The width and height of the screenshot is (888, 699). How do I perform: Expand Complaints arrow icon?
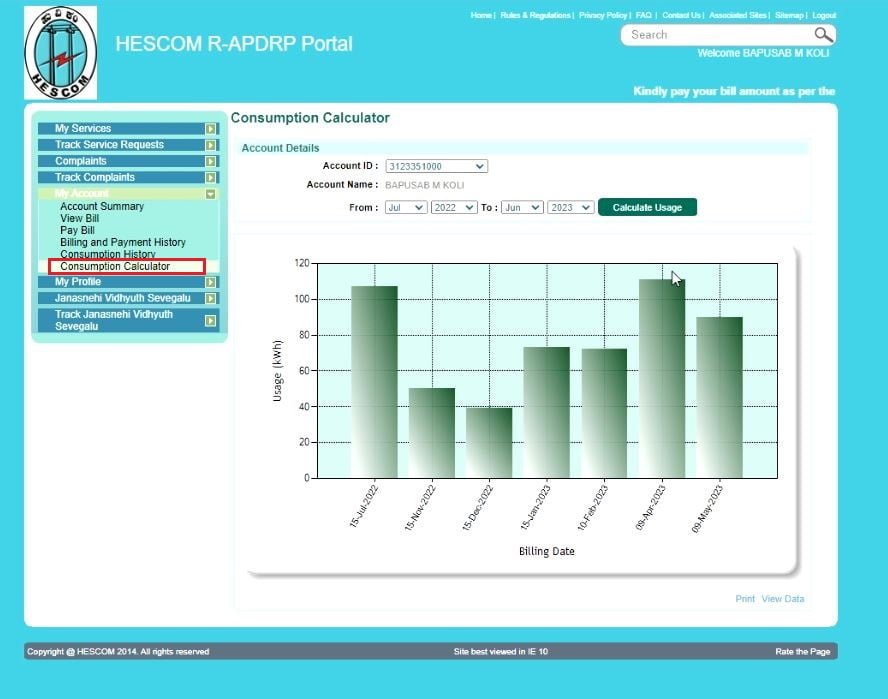point(210,161)
